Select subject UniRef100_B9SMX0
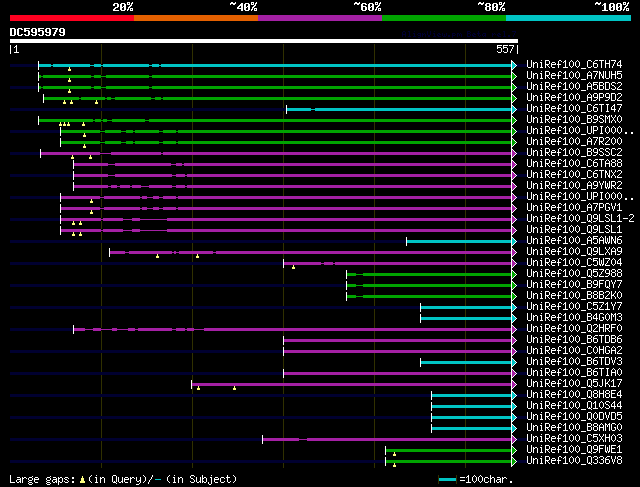This screenshot has height=487, width=640. (574, 120)
